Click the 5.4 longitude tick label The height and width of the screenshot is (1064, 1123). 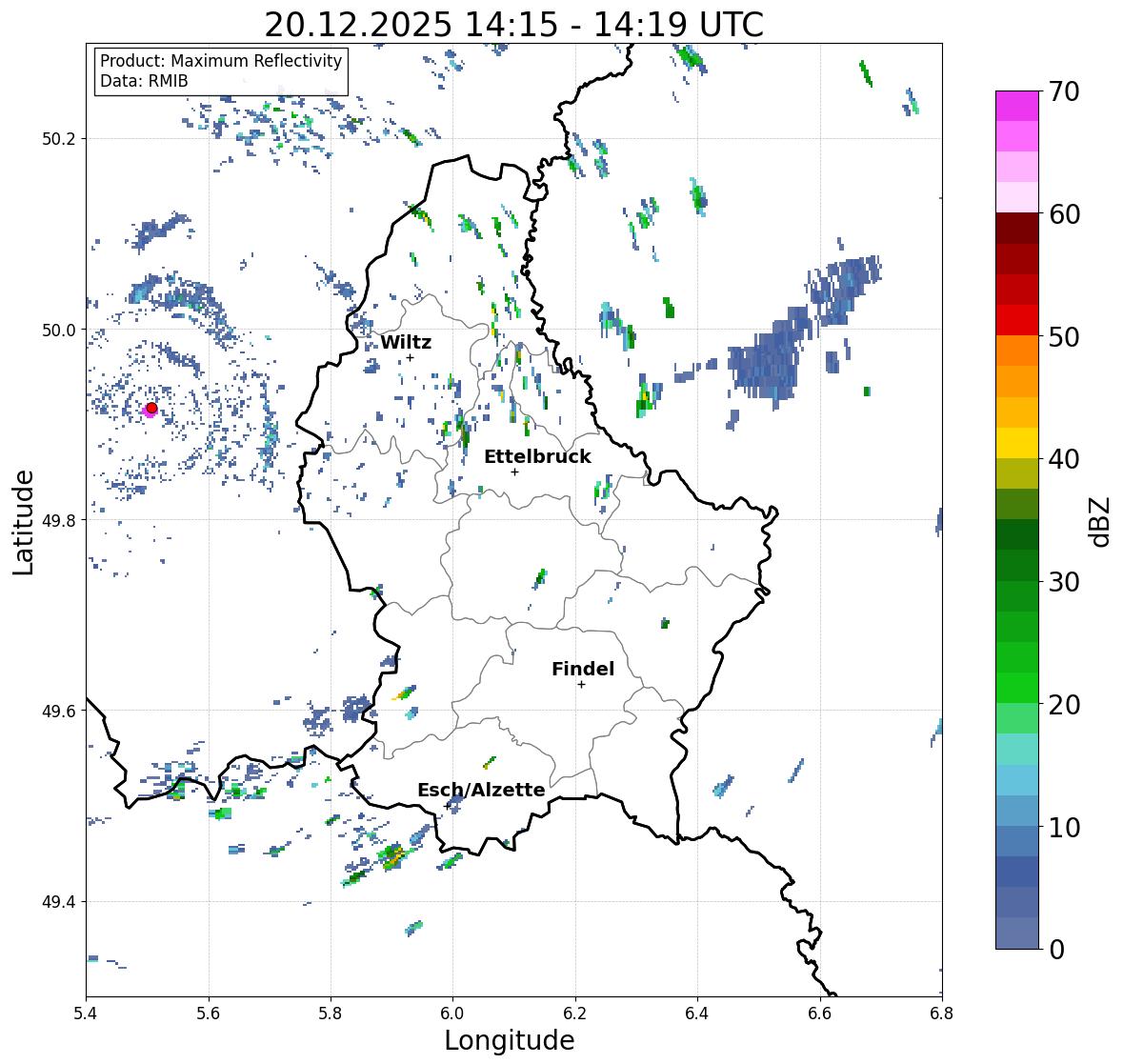(x=86, y=1014)
